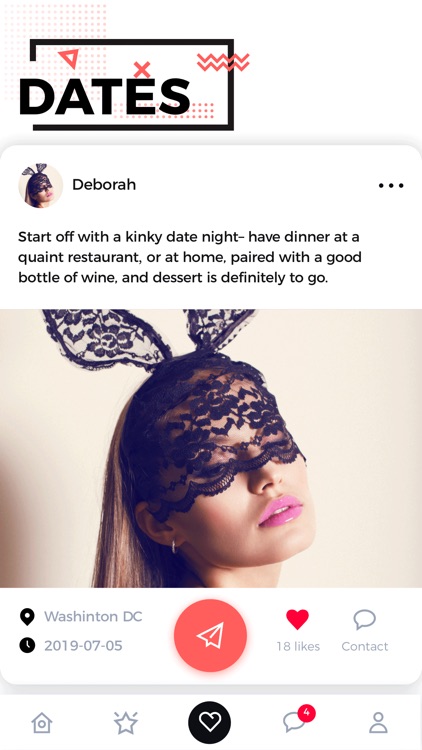Open Deborah's profile name link

104,185
